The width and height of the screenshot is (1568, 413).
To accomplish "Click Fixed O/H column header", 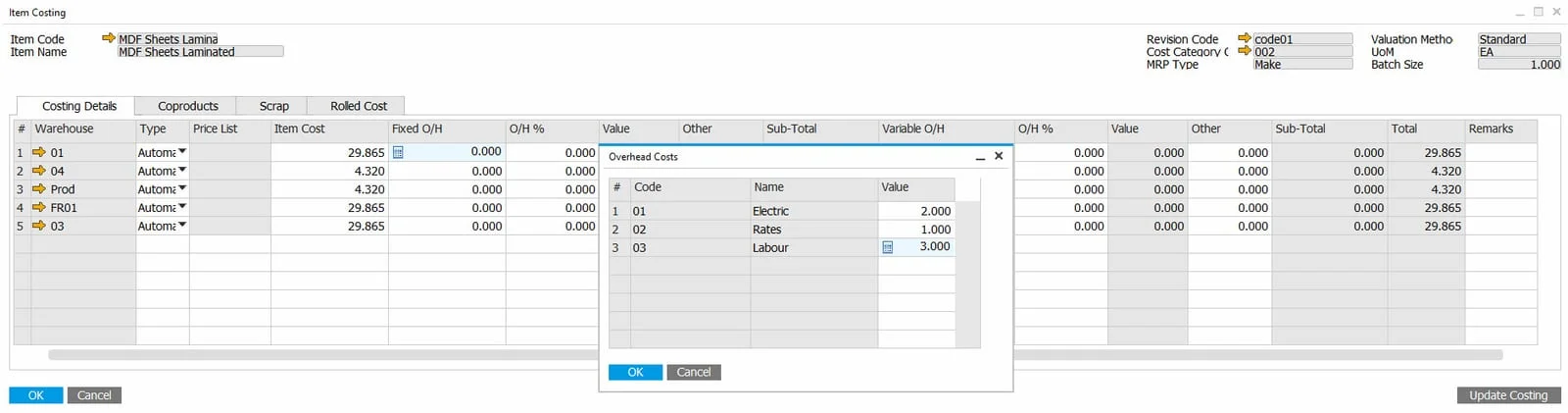I will [x=447, y=129].
